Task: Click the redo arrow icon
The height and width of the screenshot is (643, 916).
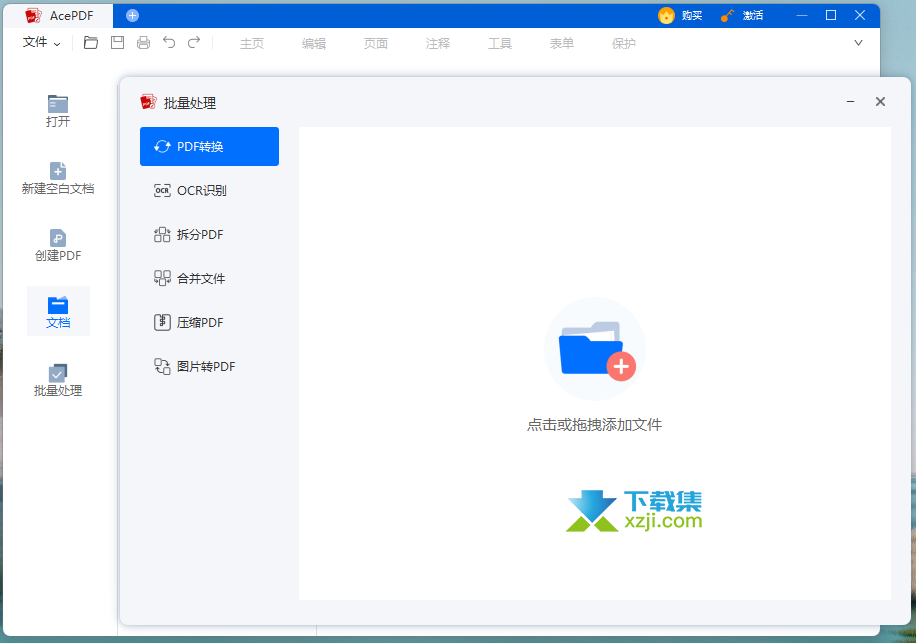Action: tap(194, 43)
